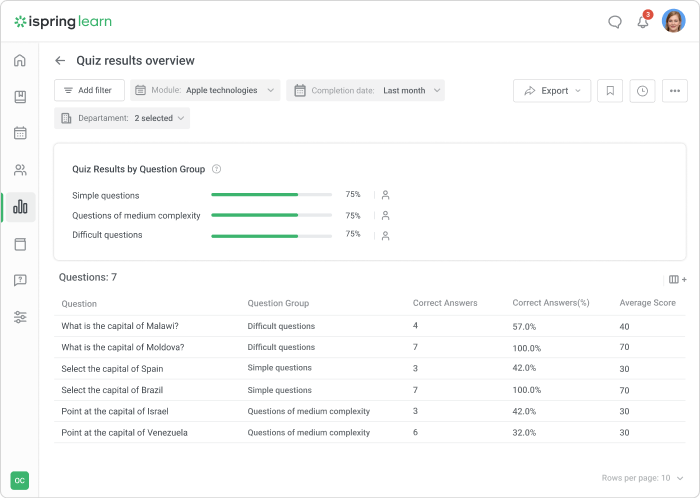Open the question bubble sidebar icon
The image size is (700, 498).
(x=20, y=280)
